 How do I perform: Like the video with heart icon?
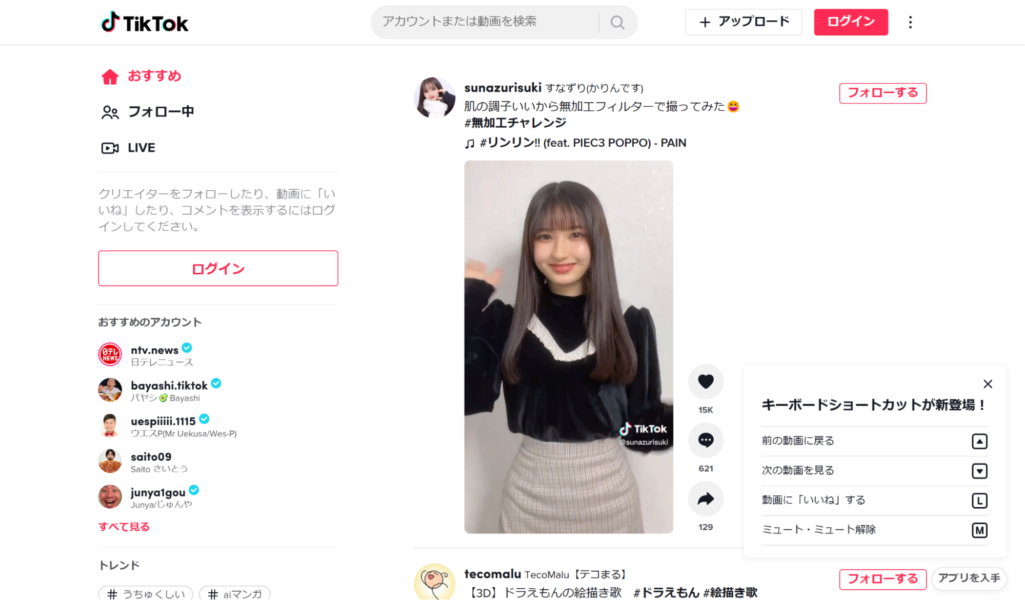pyautogui.click(x=705, y=382)
